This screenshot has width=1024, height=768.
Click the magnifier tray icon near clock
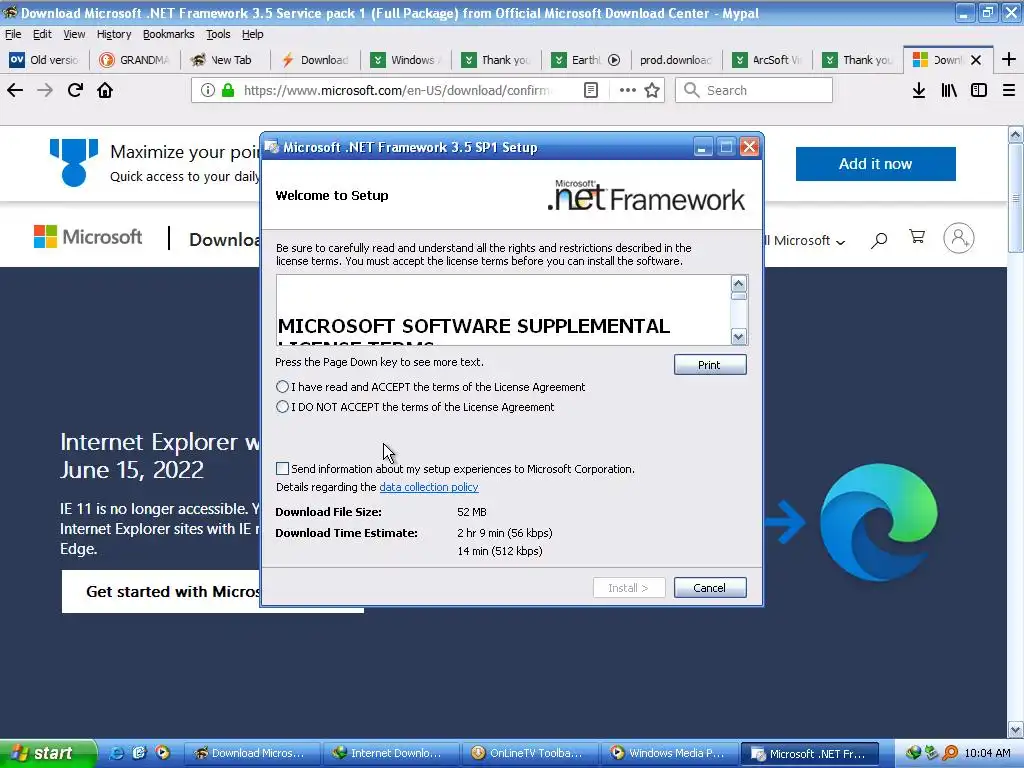click(x=951, y=753)
